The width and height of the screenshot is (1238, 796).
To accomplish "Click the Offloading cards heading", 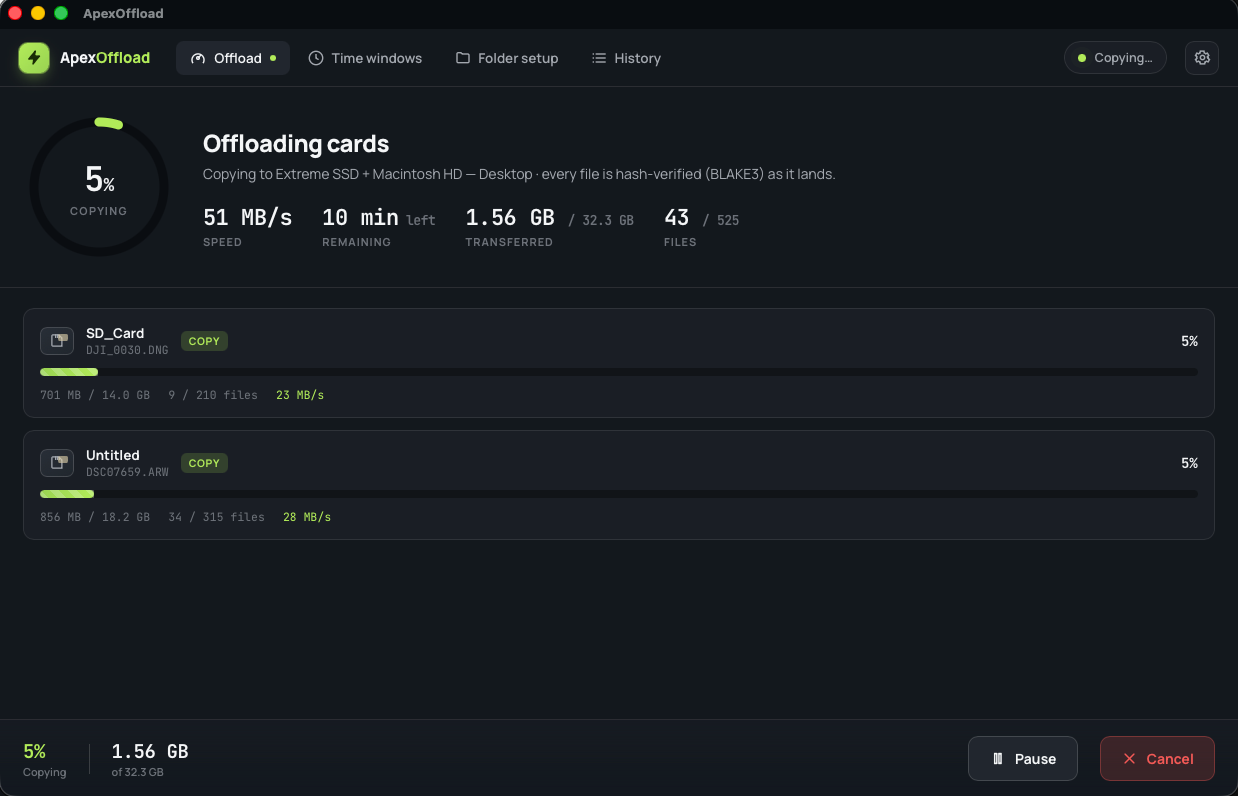I will (296, 144).
